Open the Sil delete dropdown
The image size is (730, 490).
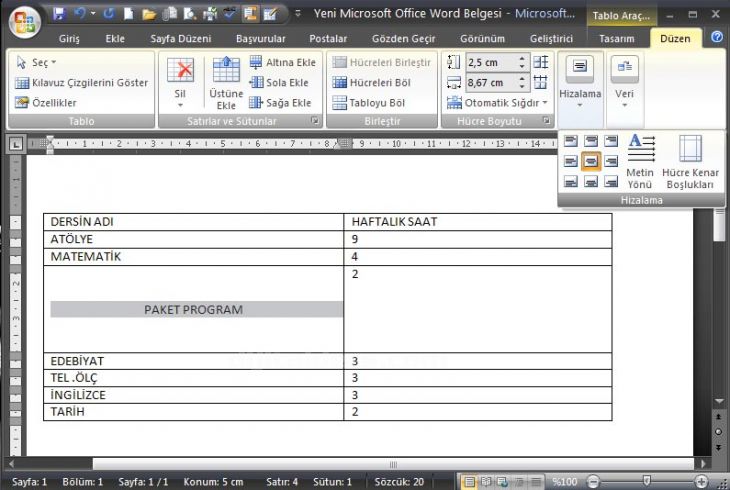[x=180, y=83]
